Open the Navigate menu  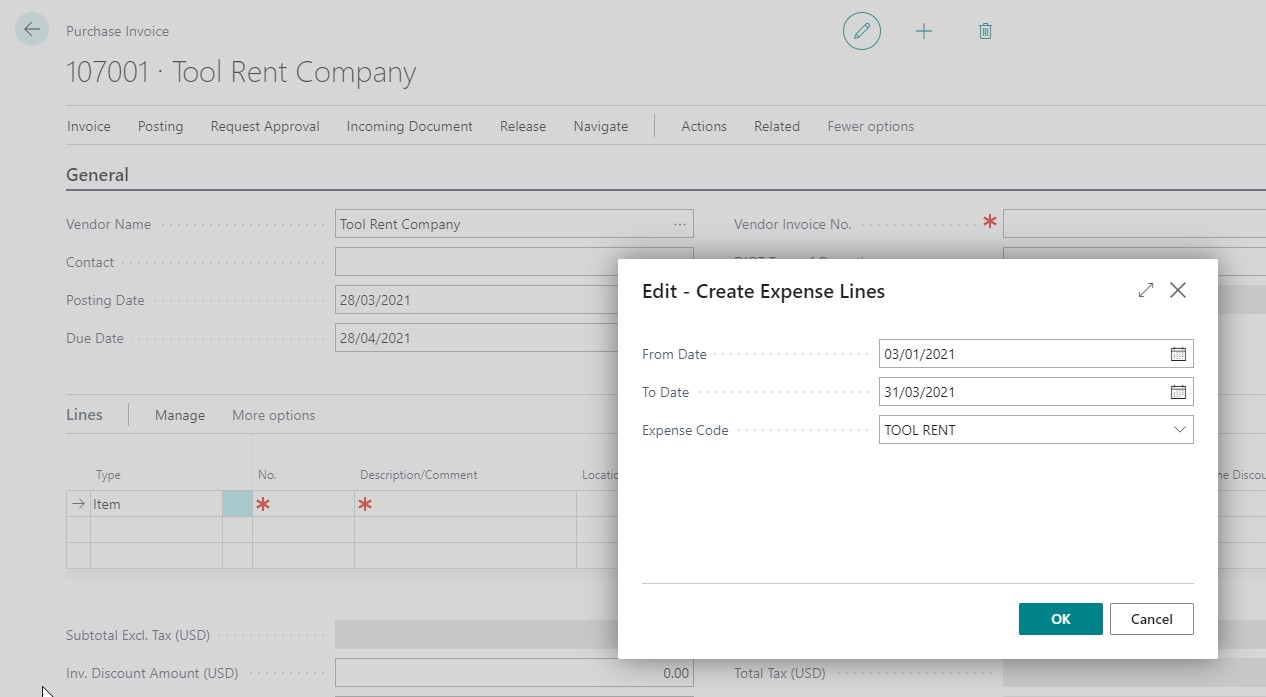point(601,126)
